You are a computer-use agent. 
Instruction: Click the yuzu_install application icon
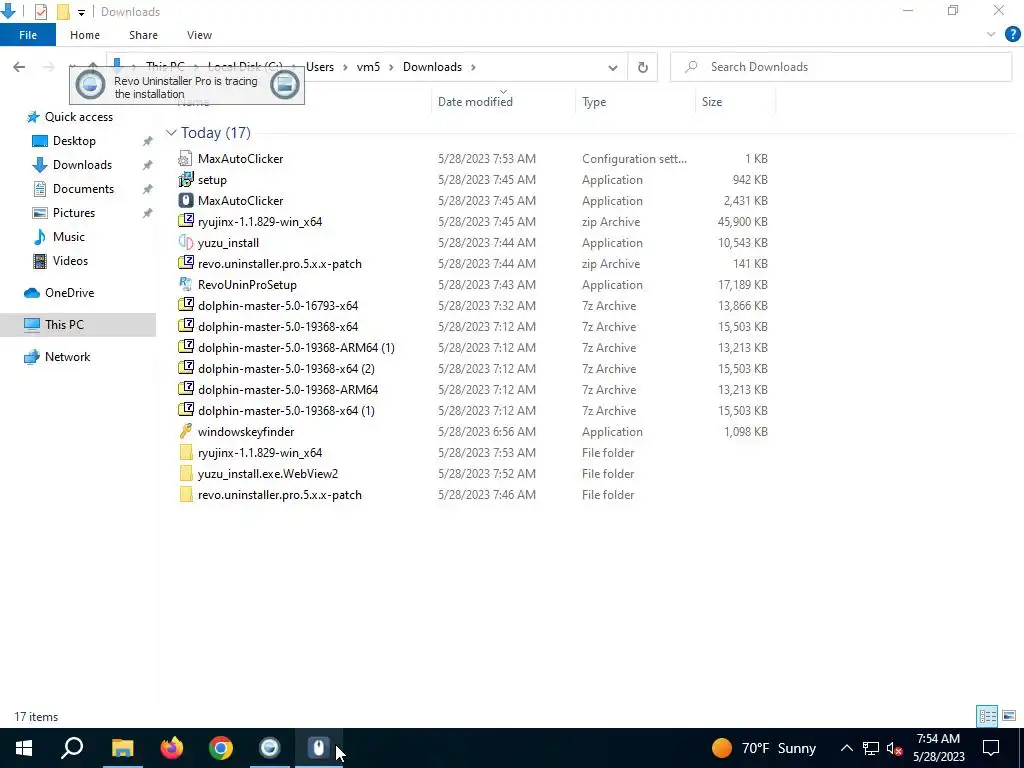[186, 242]
